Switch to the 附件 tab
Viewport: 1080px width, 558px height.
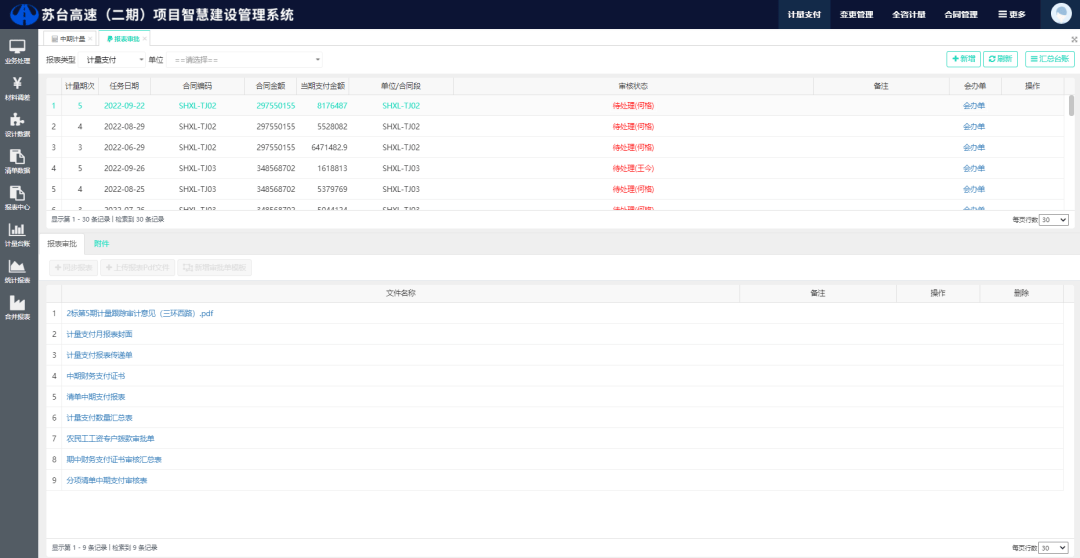(101, 244)
